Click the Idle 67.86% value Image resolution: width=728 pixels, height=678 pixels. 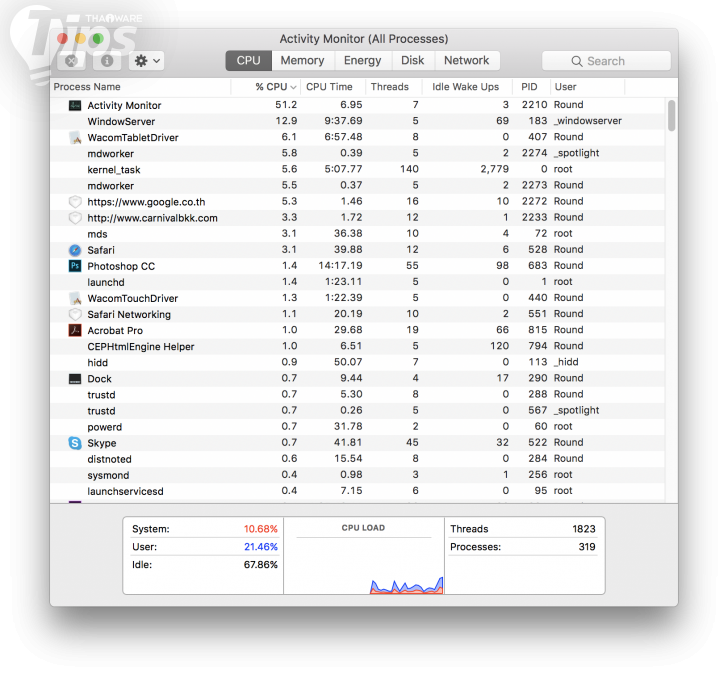tap(261, 565)
